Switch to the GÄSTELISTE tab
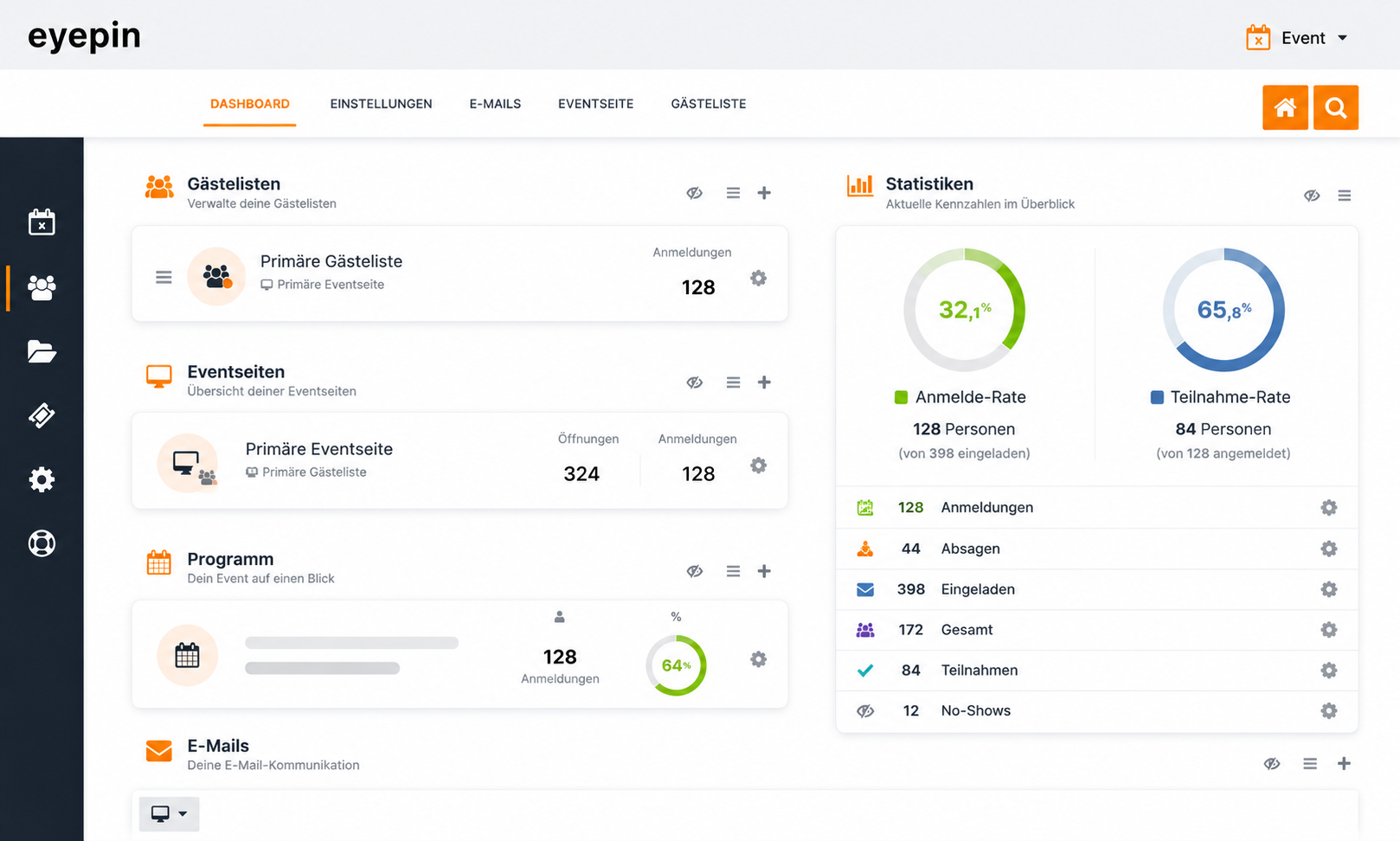Screen dimensions: 1400x841 pos(709,104)
